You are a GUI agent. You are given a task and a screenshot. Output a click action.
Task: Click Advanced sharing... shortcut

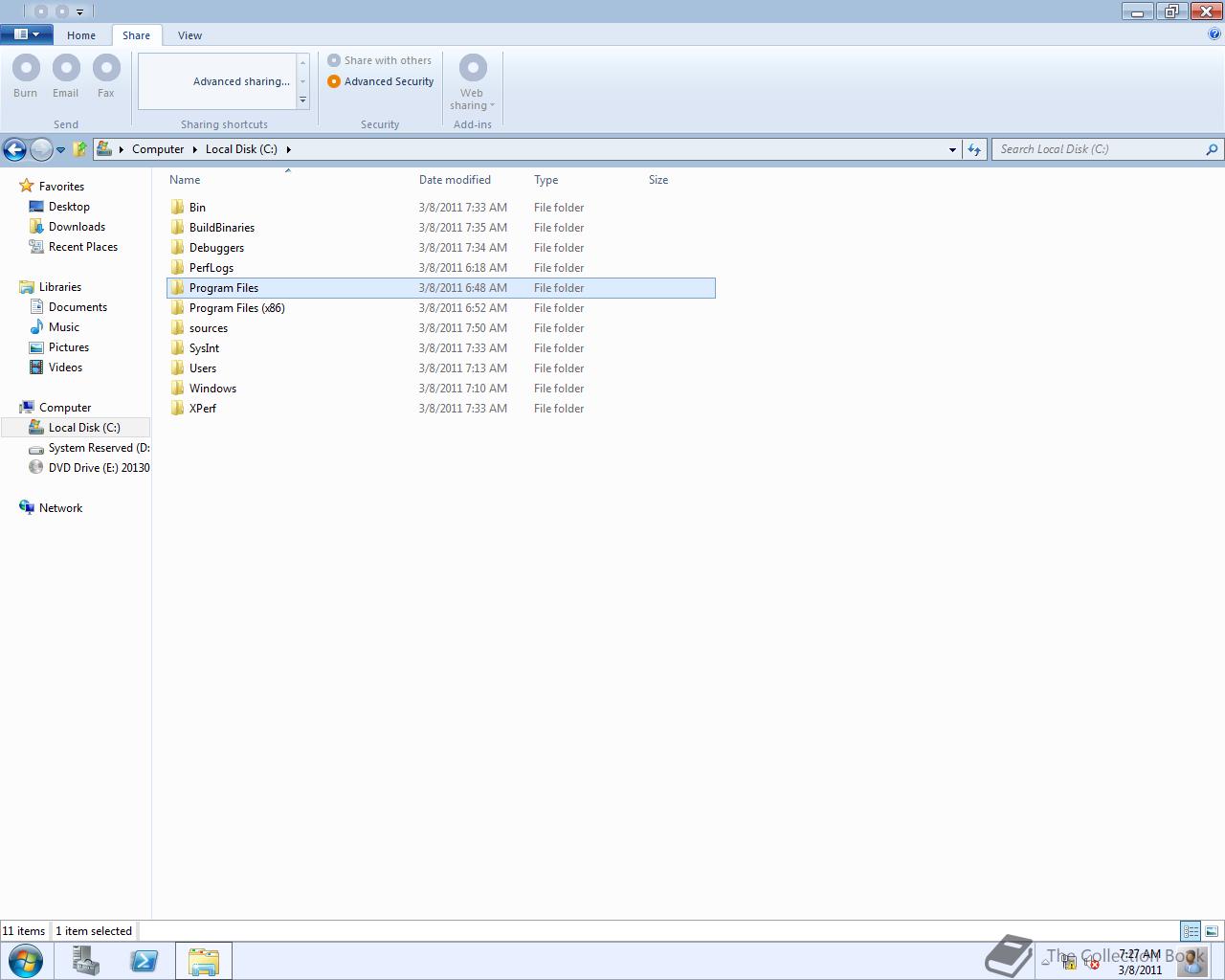pyautogui.click(x=241, y=81)
